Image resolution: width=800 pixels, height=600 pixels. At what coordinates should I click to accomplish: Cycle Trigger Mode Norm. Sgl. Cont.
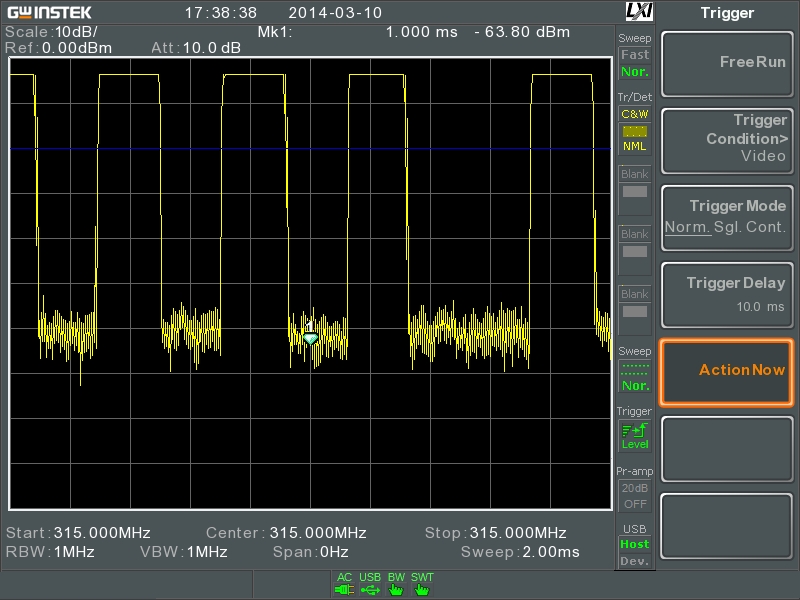pyautogui.click(x=727, y=218)
